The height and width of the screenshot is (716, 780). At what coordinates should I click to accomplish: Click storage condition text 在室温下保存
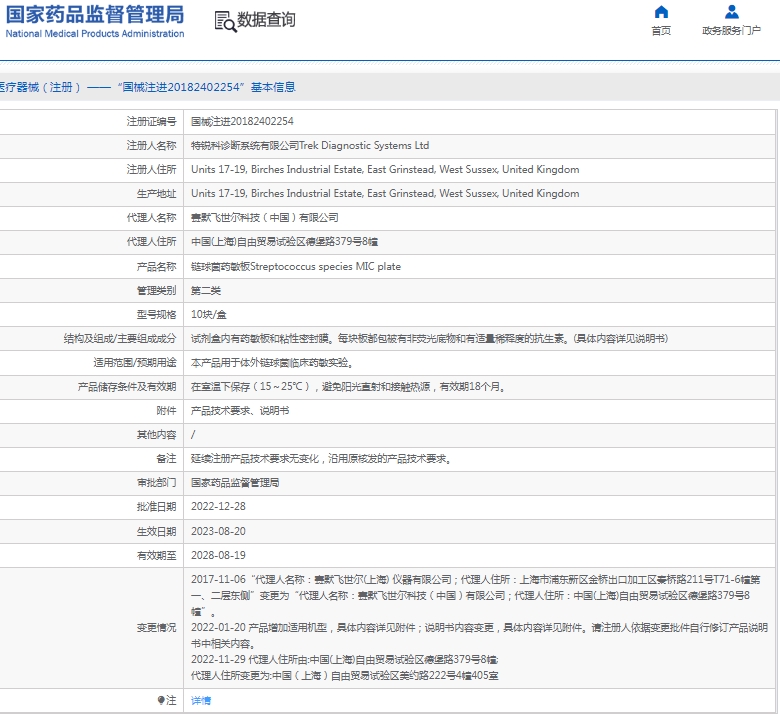(x=348, y=387)
